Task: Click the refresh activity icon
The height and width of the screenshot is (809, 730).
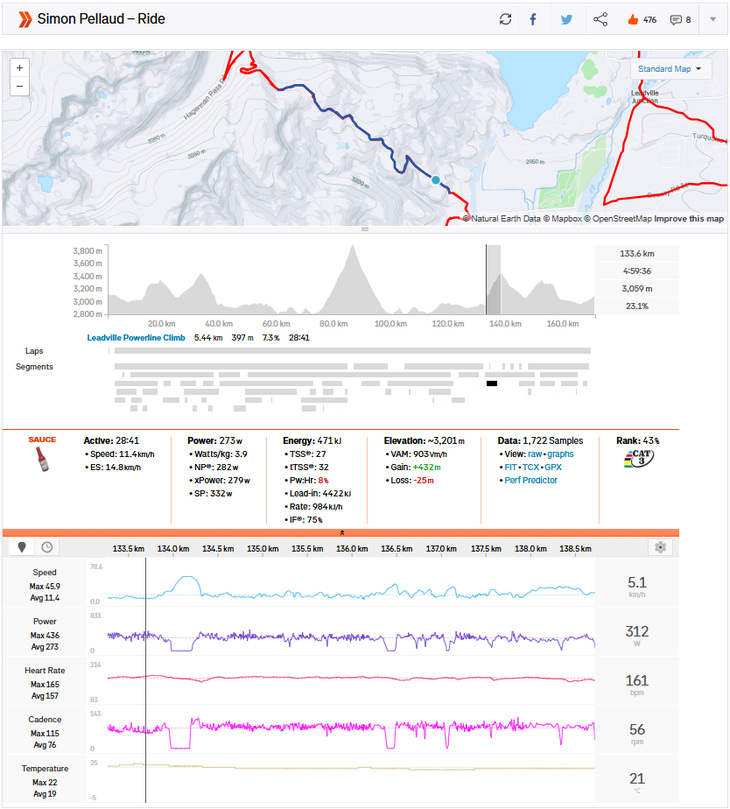Action: coord(506,19)
